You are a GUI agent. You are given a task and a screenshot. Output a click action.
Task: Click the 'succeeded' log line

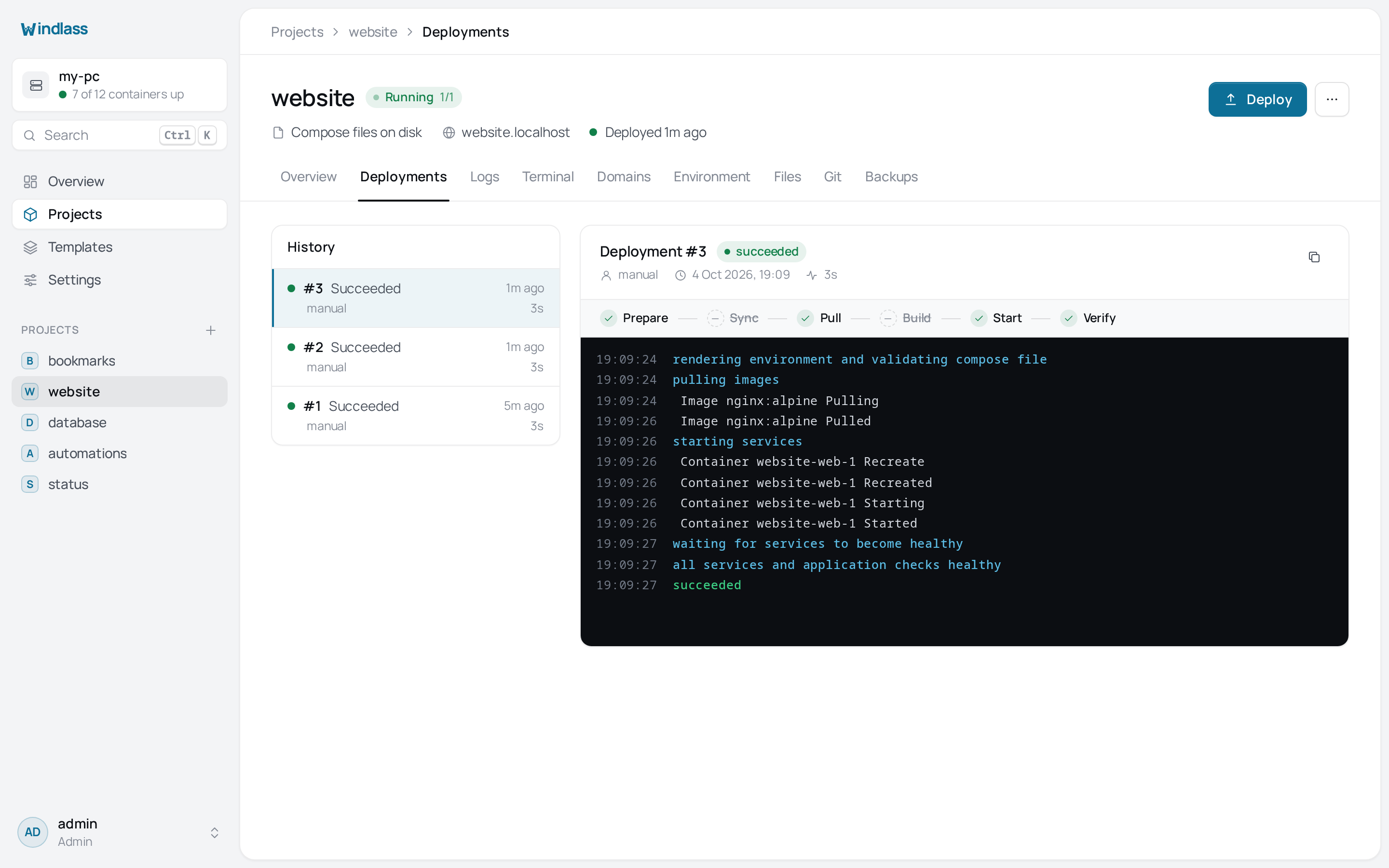point(707,585)
